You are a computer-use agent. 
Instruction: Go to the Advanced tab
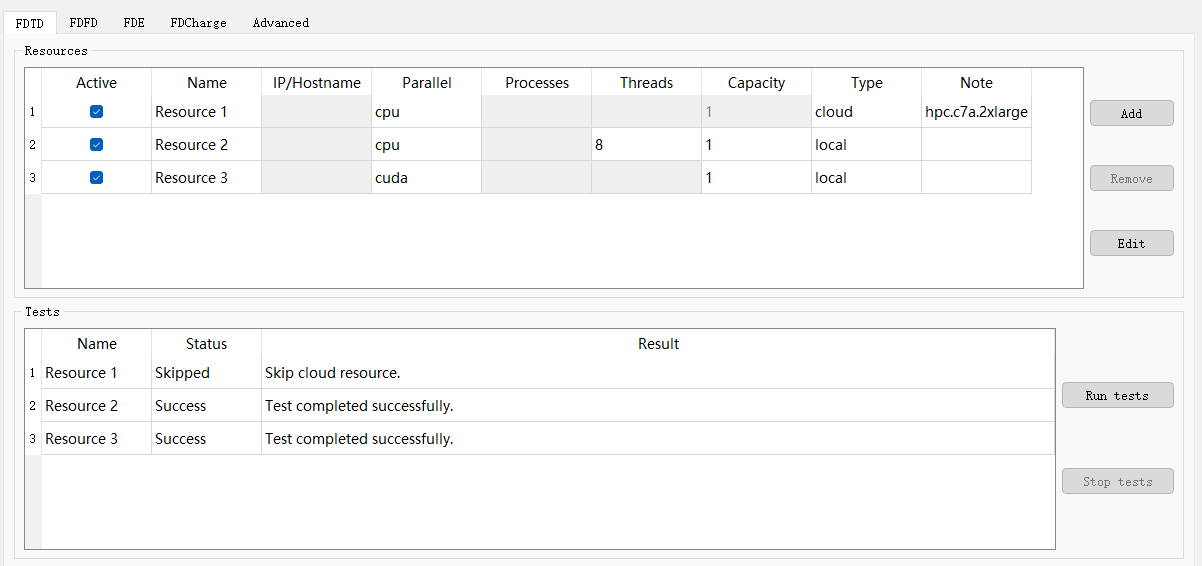pos(280,23)
